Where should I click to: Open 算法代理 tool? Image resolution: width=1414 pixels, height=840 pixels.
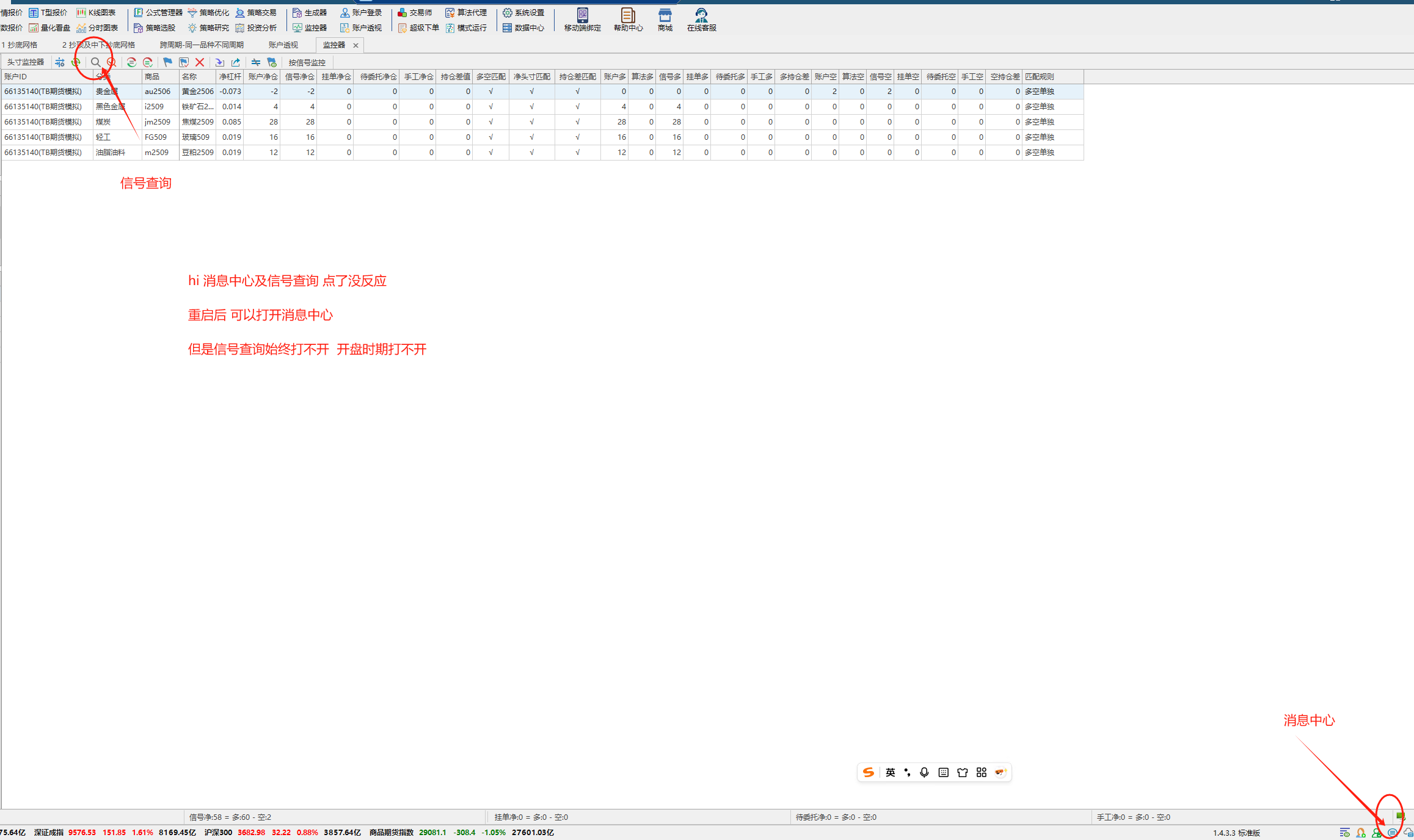466,12
